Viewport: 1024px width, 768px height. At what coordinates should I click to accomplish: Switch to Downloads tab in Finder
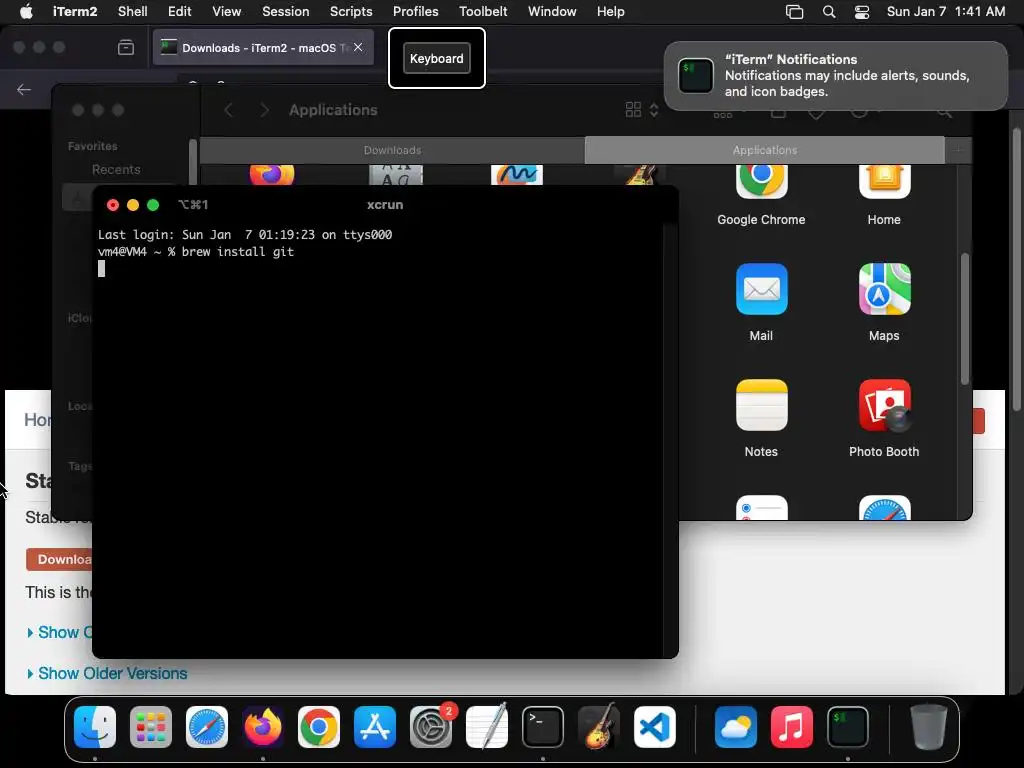pyautogui.click(x=392, y=150)
